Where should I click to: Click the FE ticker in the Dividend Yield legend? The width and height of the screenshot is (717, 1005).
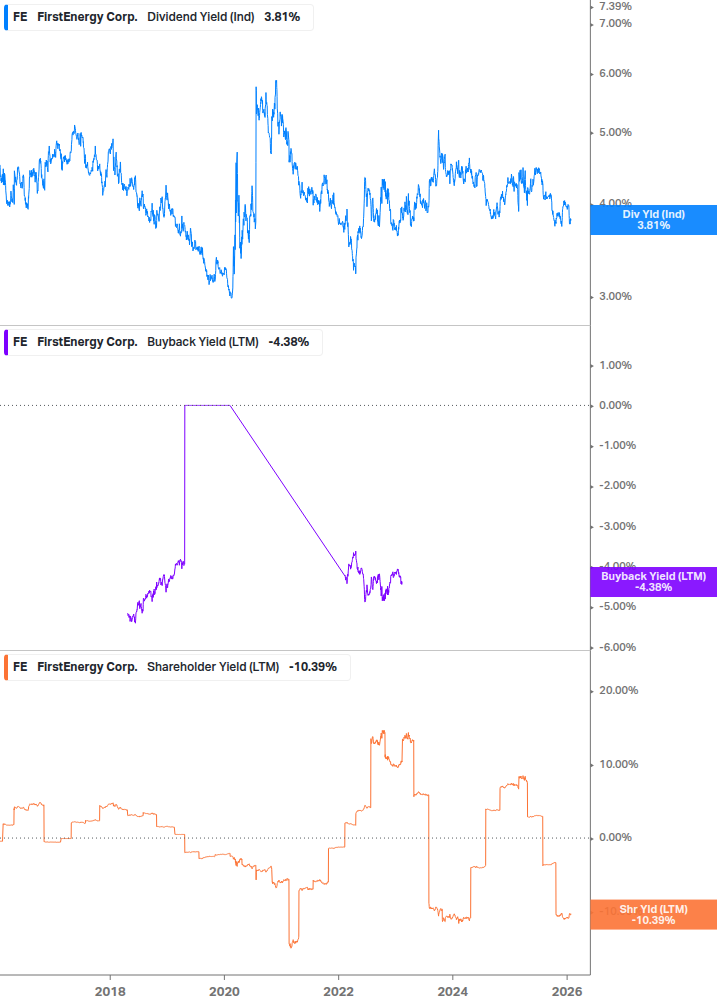click(20, 17)
